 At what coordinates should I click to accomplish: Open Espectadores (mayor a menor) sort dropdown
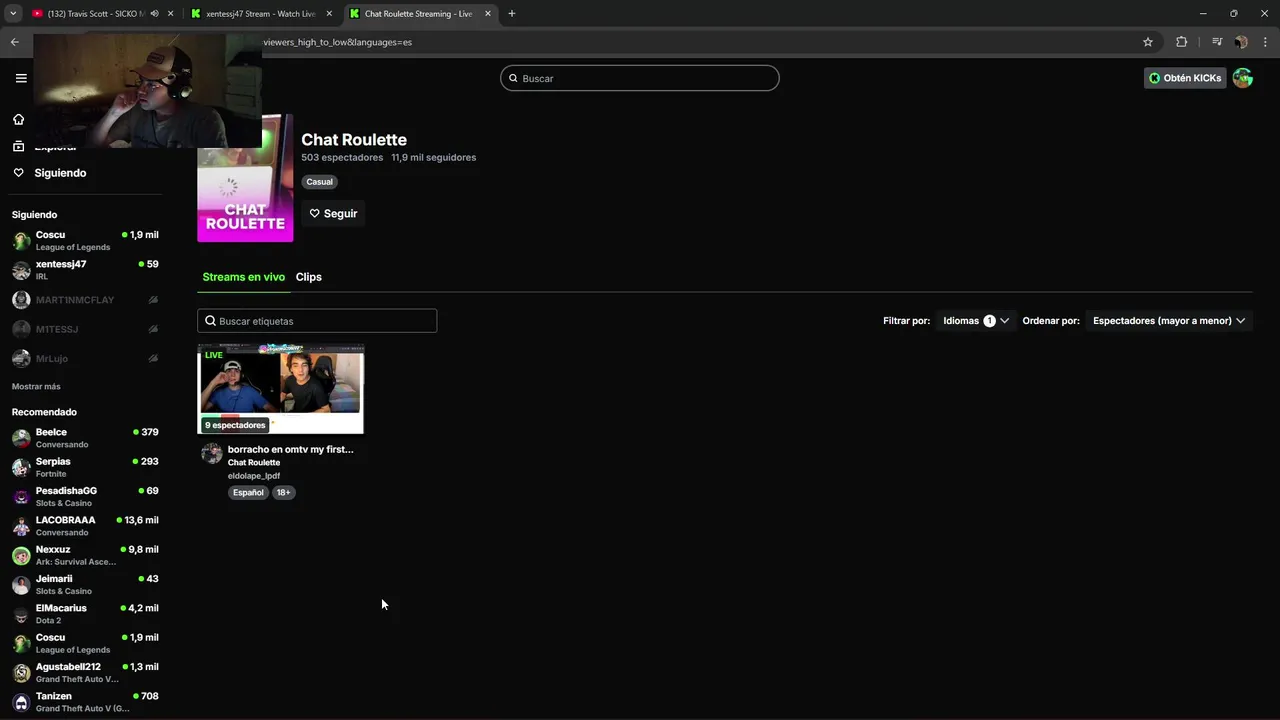(x=1169, y=321)
